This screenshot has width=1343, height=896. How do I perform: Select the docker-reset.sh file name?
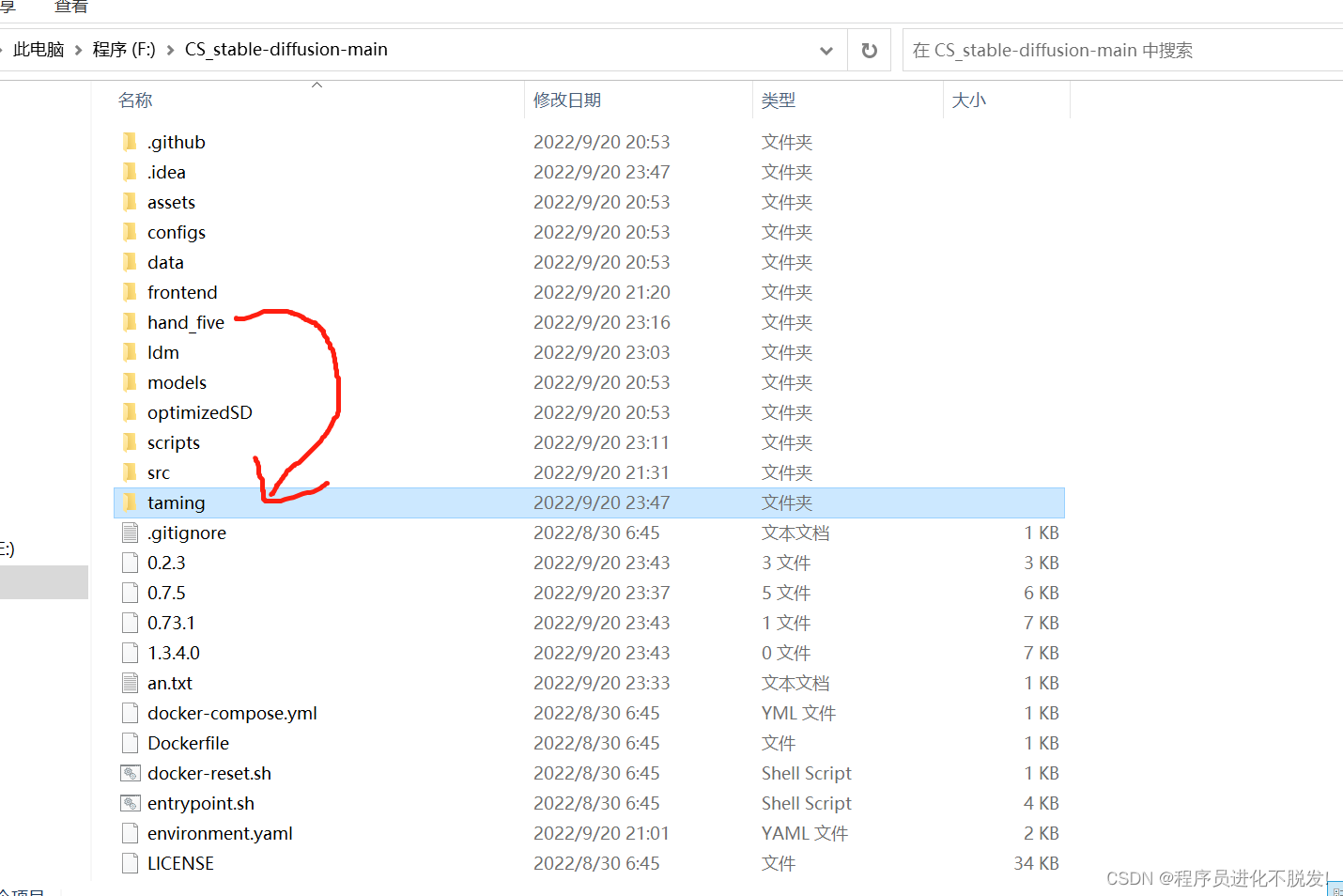coord(209,773)
